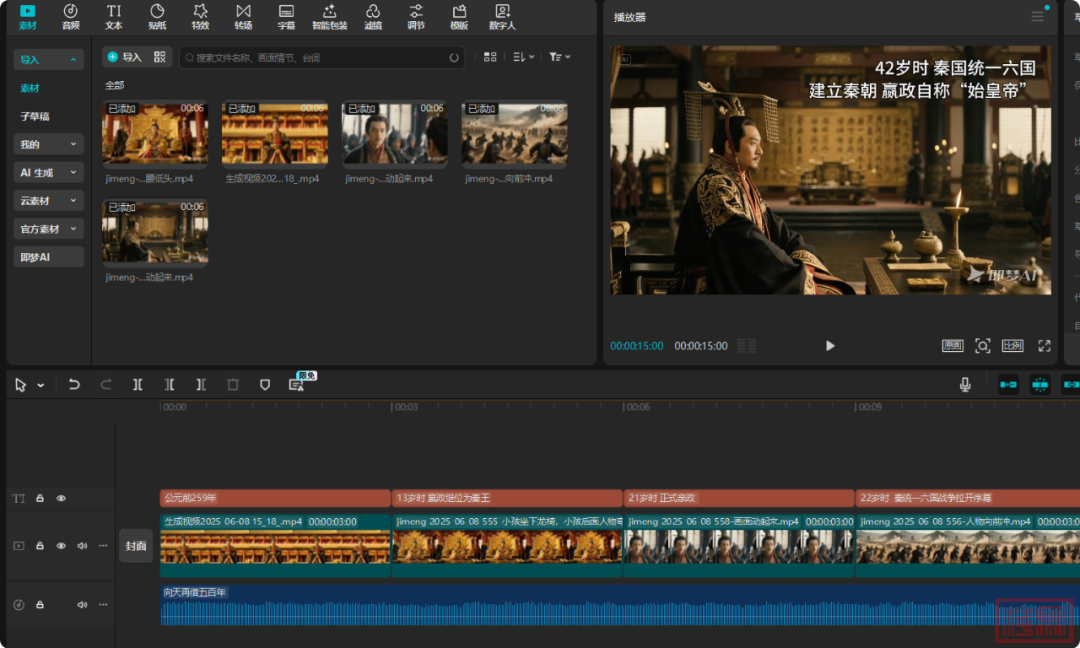Click the 比例 aspect ratio button
The width and height of the screenshot is (1080, 648).
(1012, 346)
